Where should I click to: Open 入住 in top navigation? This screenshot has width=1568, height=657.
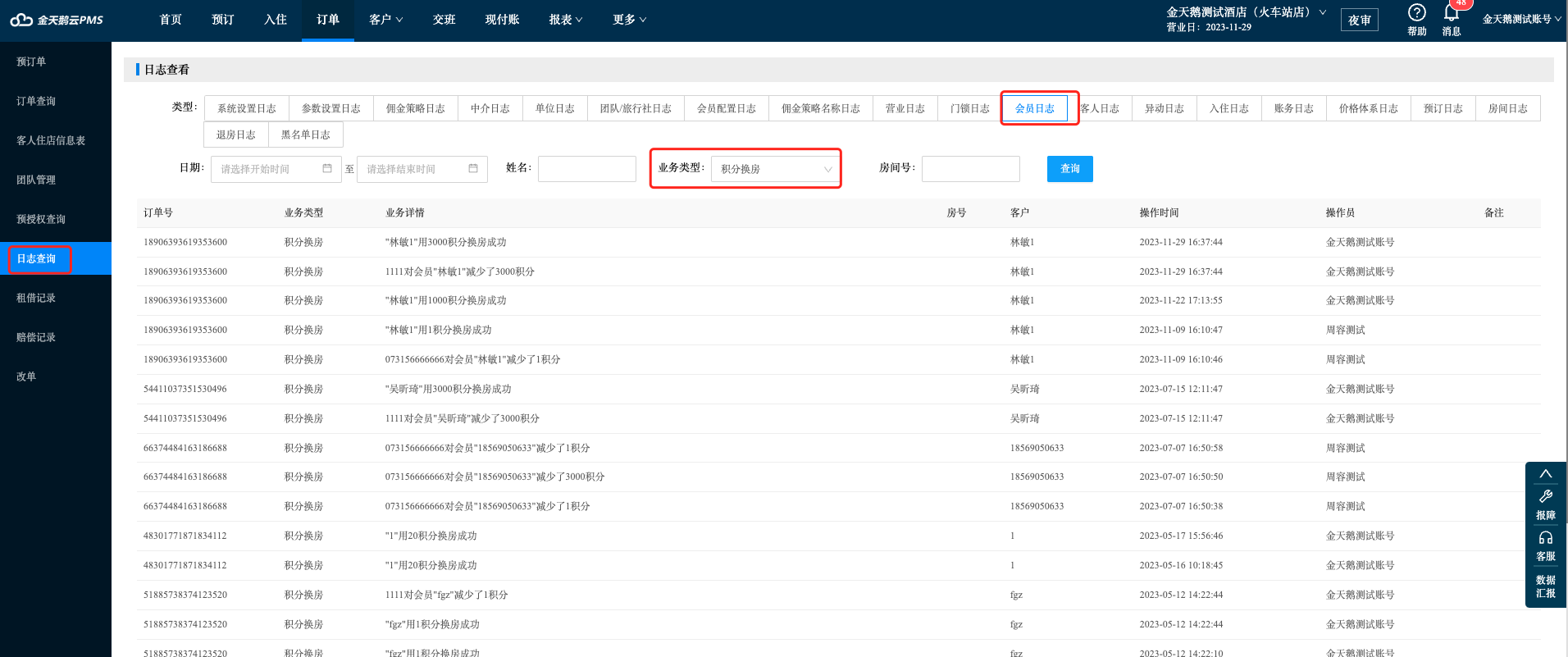coord(276,20)
